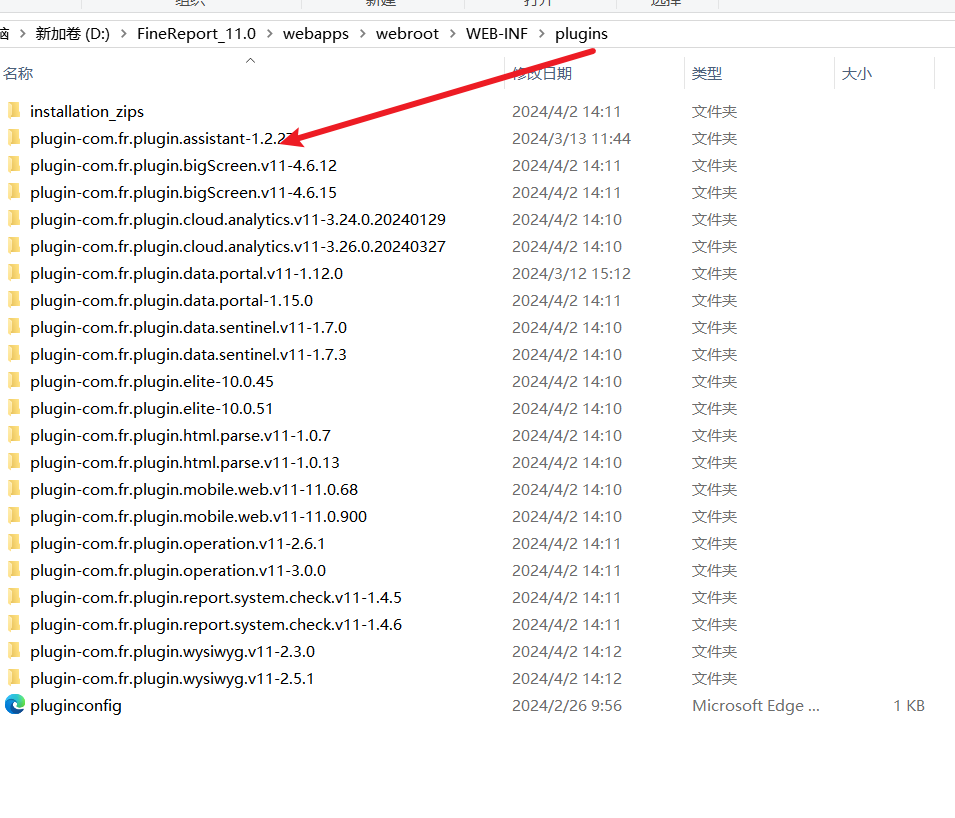The image size is (955, 818).
Task: Select folder icon of wysiwyg.v11-2.5.1
Action: point(14,678)
